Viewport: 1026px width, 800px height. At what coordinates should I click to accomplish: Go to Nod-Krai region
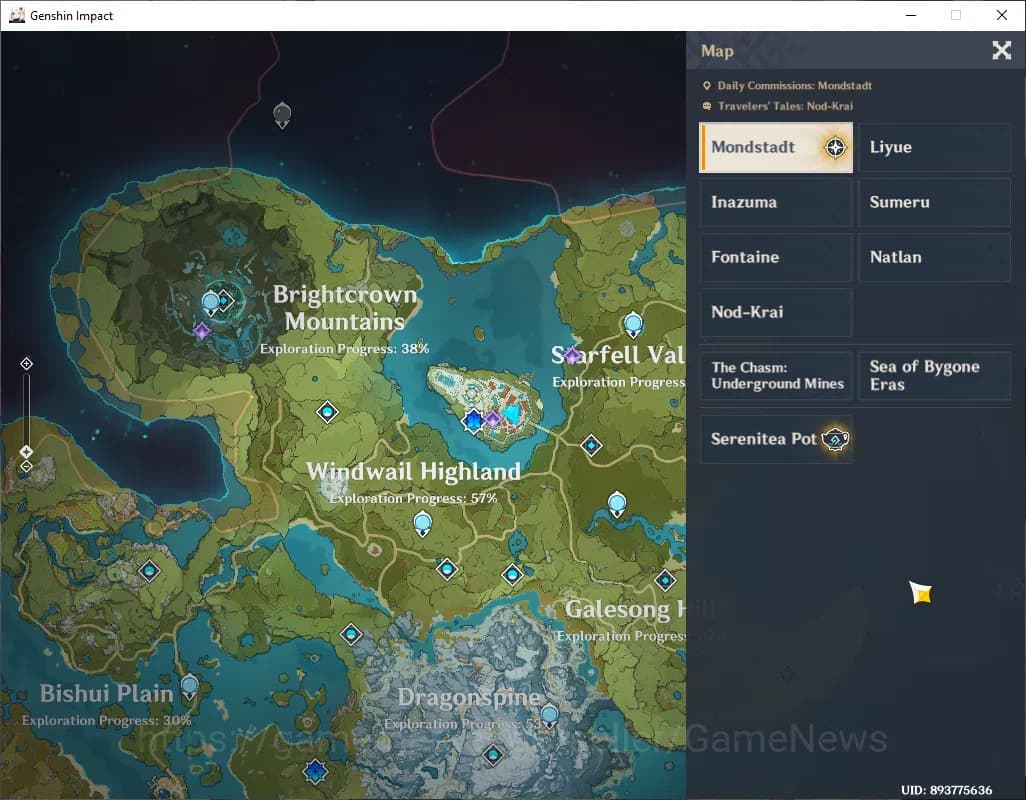click(775, 313)
